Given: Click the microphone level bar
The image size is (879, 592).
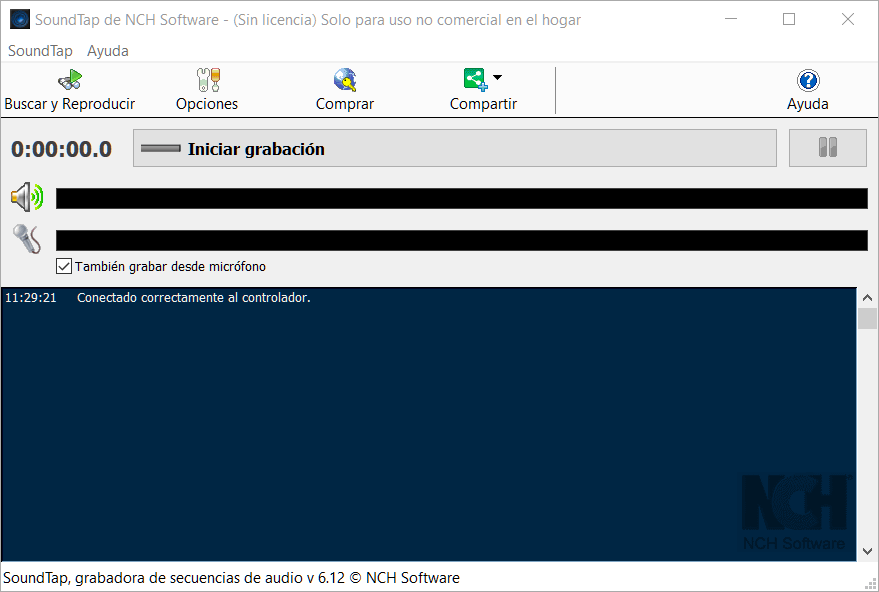Looking at the screenshot, I should (x=461, y=240).
